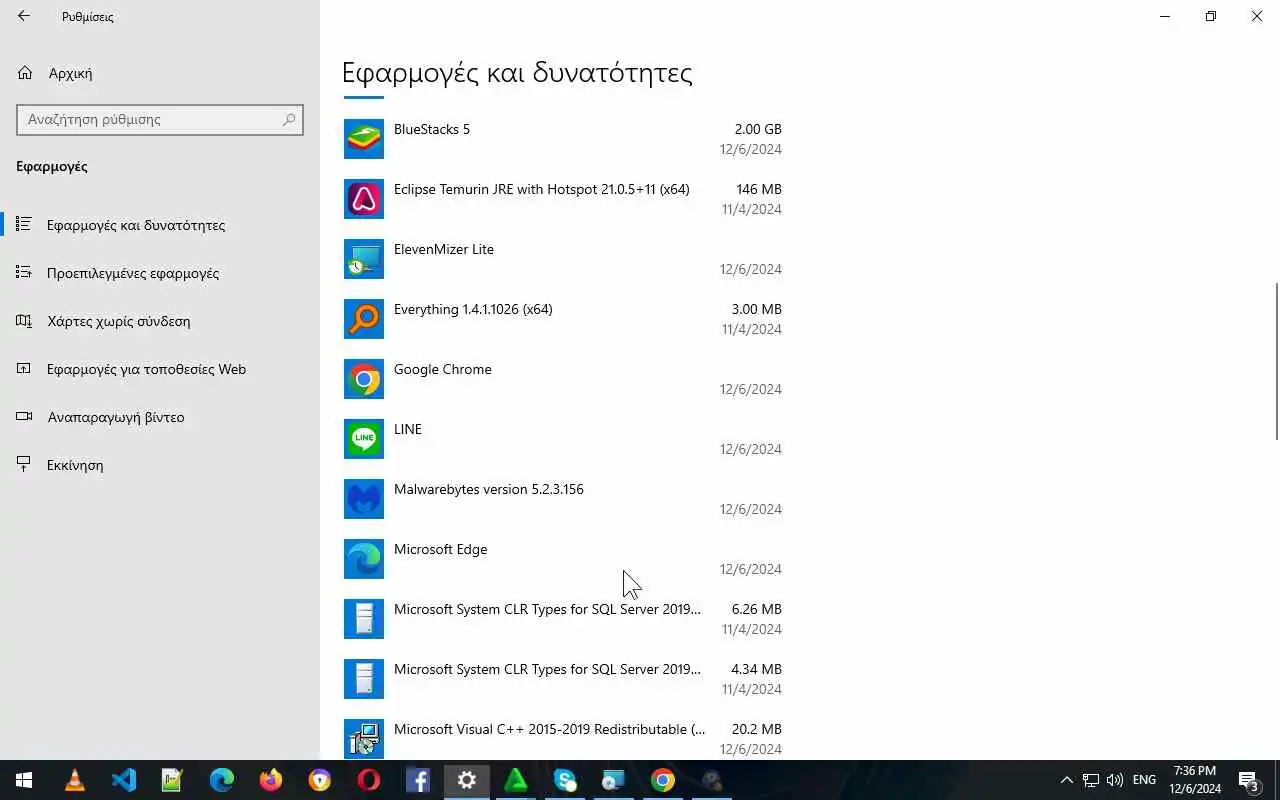Viewport: 1280px width, 800px height.
Task: Click the 6.26 MB size value
Action: click(x=757, y=609)
